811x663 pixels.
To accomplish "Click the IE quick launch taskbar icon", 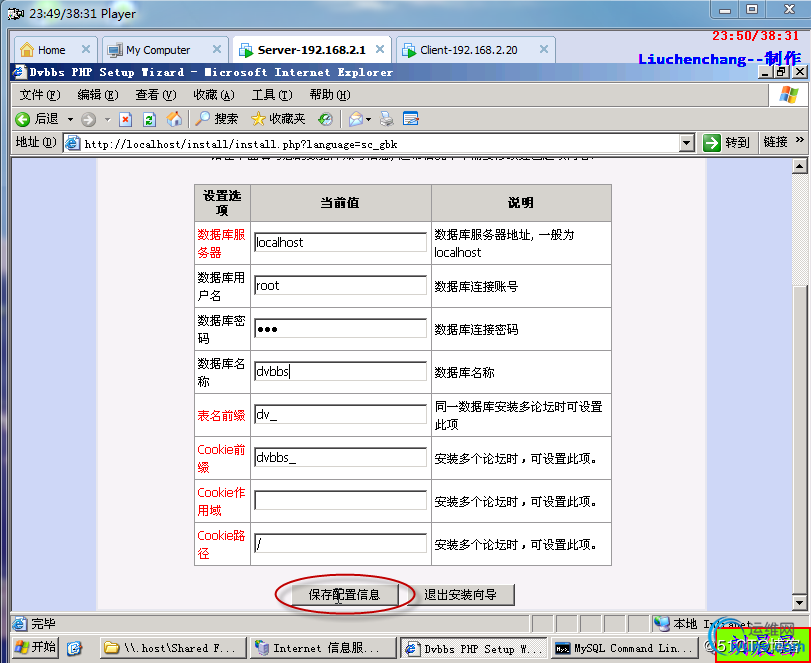I will point(74,647).
